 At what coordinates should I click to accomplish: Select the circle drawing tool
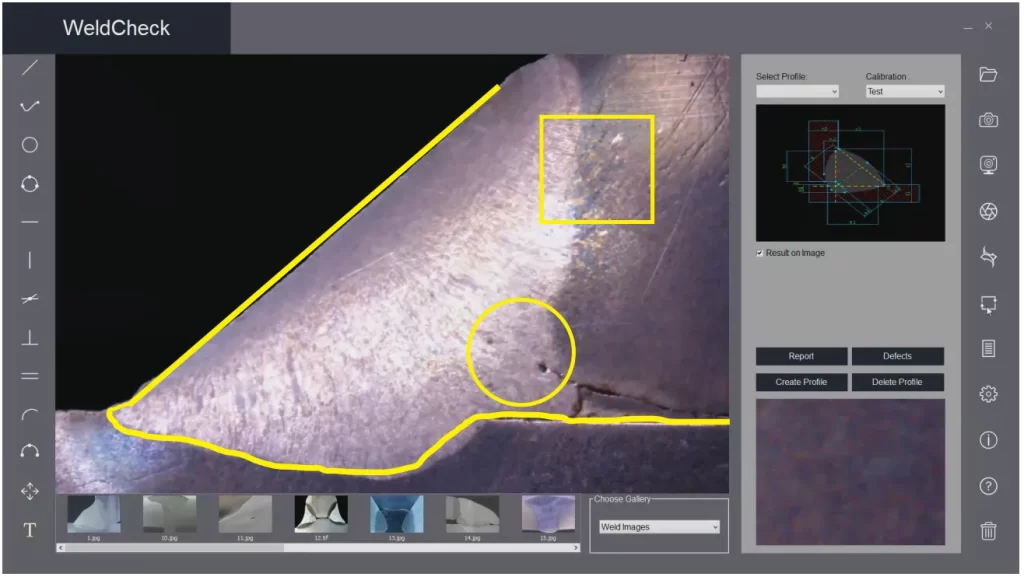pyautogui.click(x=29, y=145)
